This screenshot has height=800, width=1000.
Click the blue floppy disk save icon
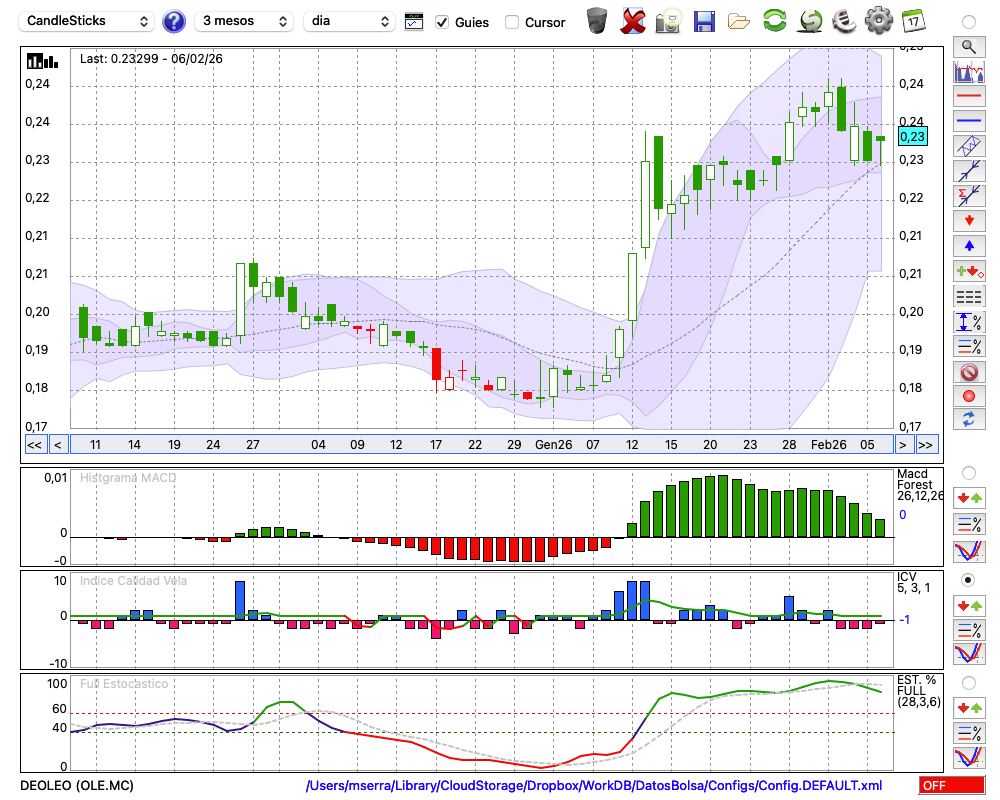click(x=704, y=21)
